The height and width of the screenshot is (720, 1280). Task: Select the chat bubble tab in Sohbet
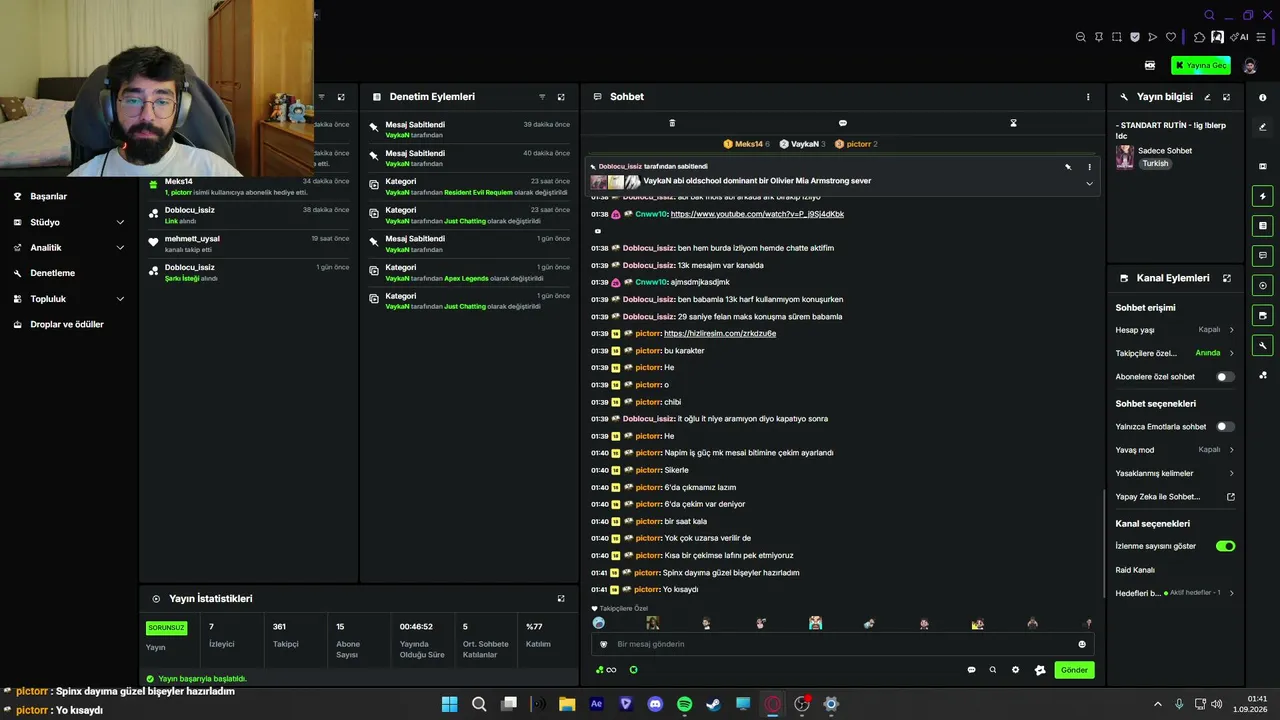843,123
